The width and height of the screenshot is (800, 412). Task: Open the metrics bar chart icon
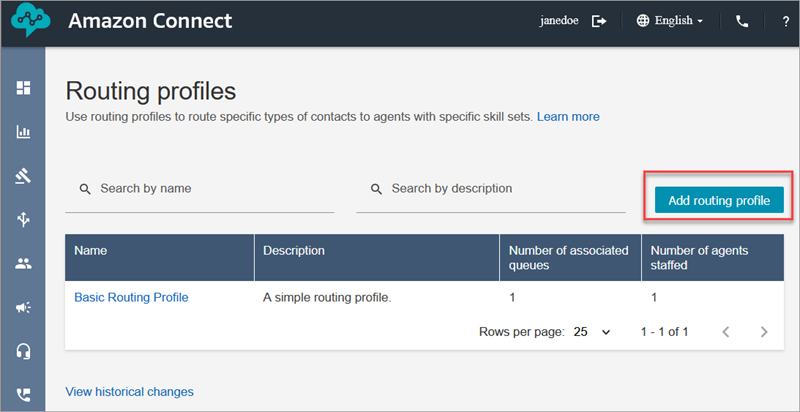point(24,132)
